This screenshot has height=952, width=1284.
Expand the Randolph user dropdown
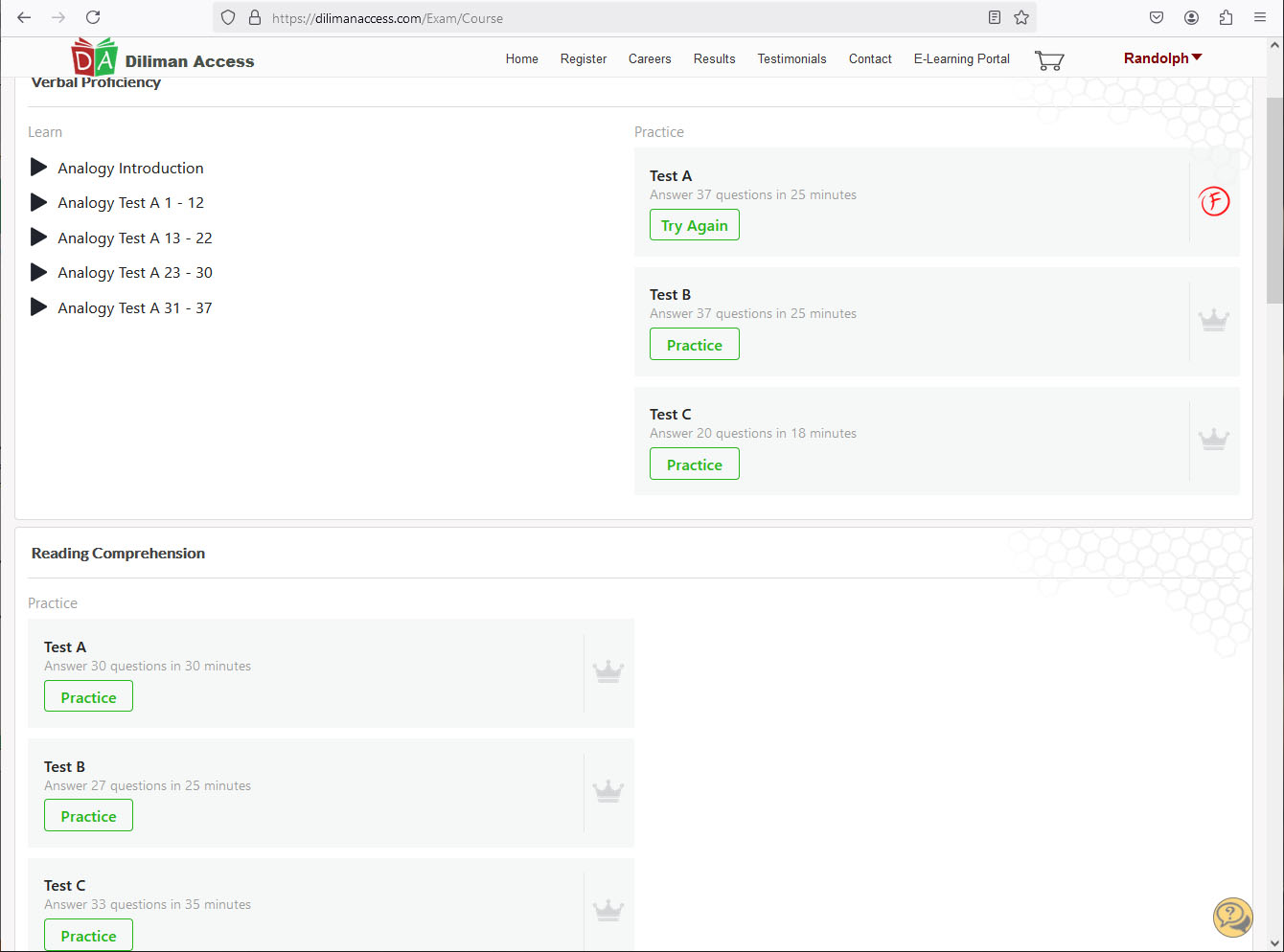[1162, 58]
